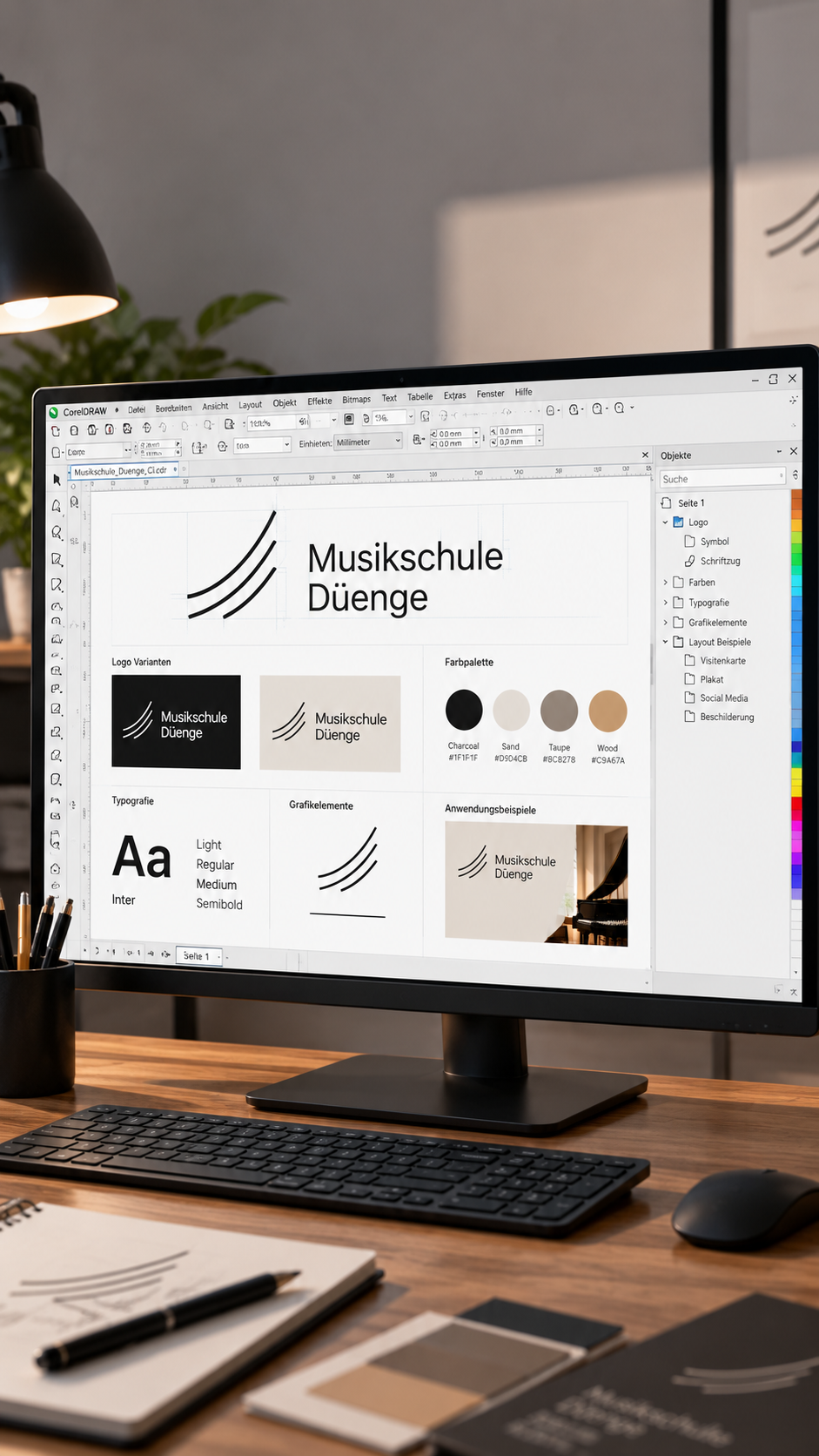Click the hex code '#1F1F1F'
The width and height of the screenshot is (819, 1456).
tap(463, 758)
